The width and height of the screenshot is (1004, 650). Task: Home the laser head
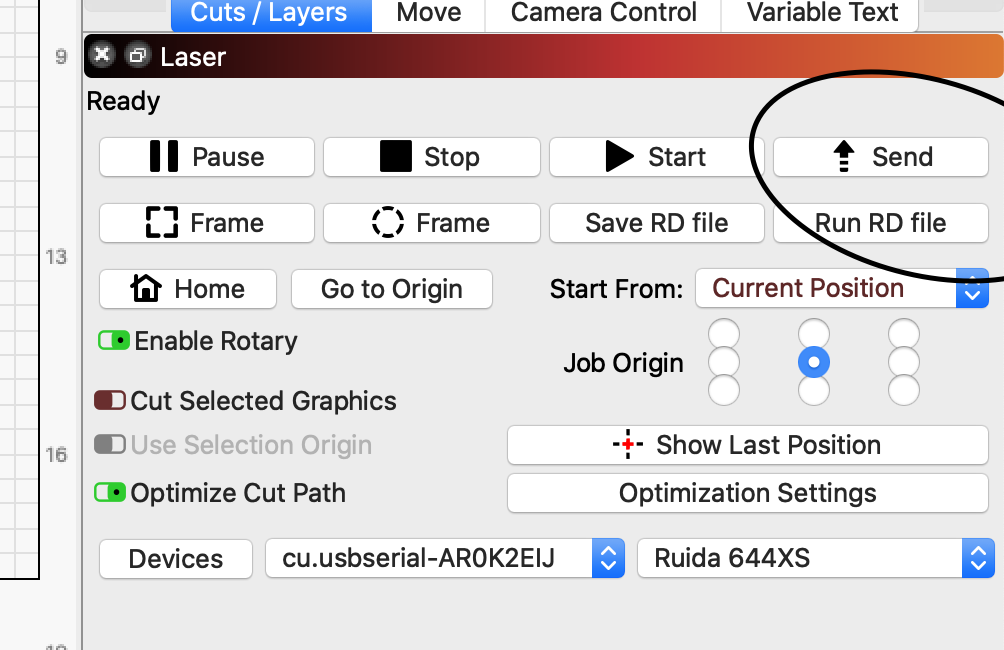click(188, 289)
